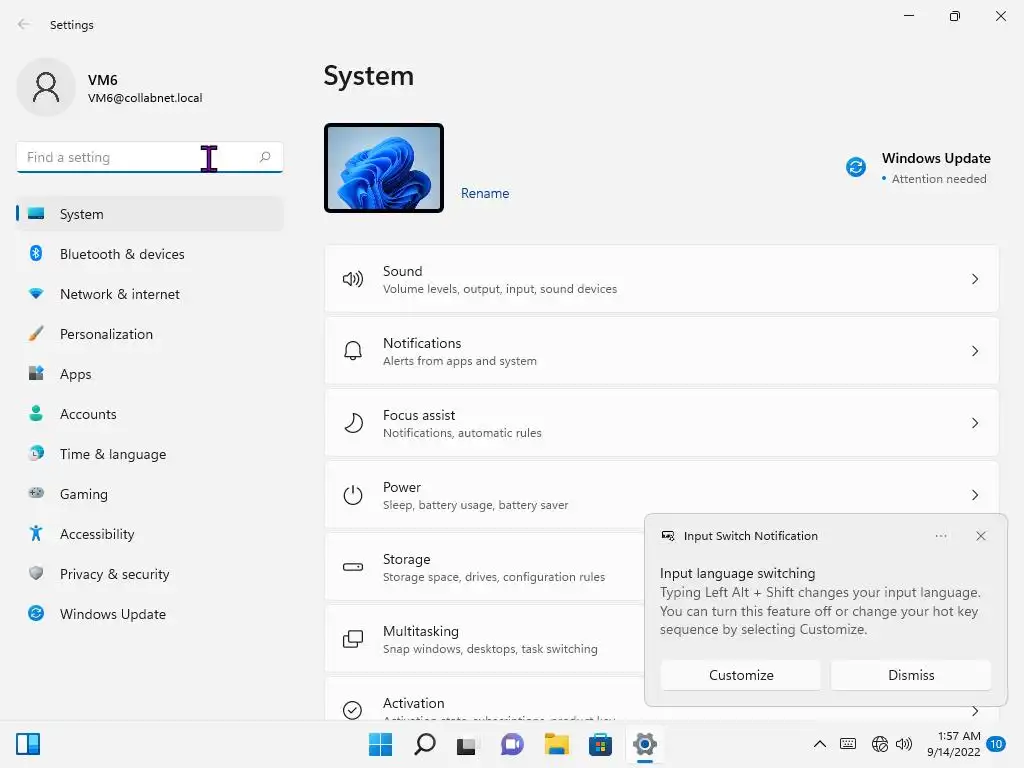Open notification options three-dots menu

tap(940, 536)
